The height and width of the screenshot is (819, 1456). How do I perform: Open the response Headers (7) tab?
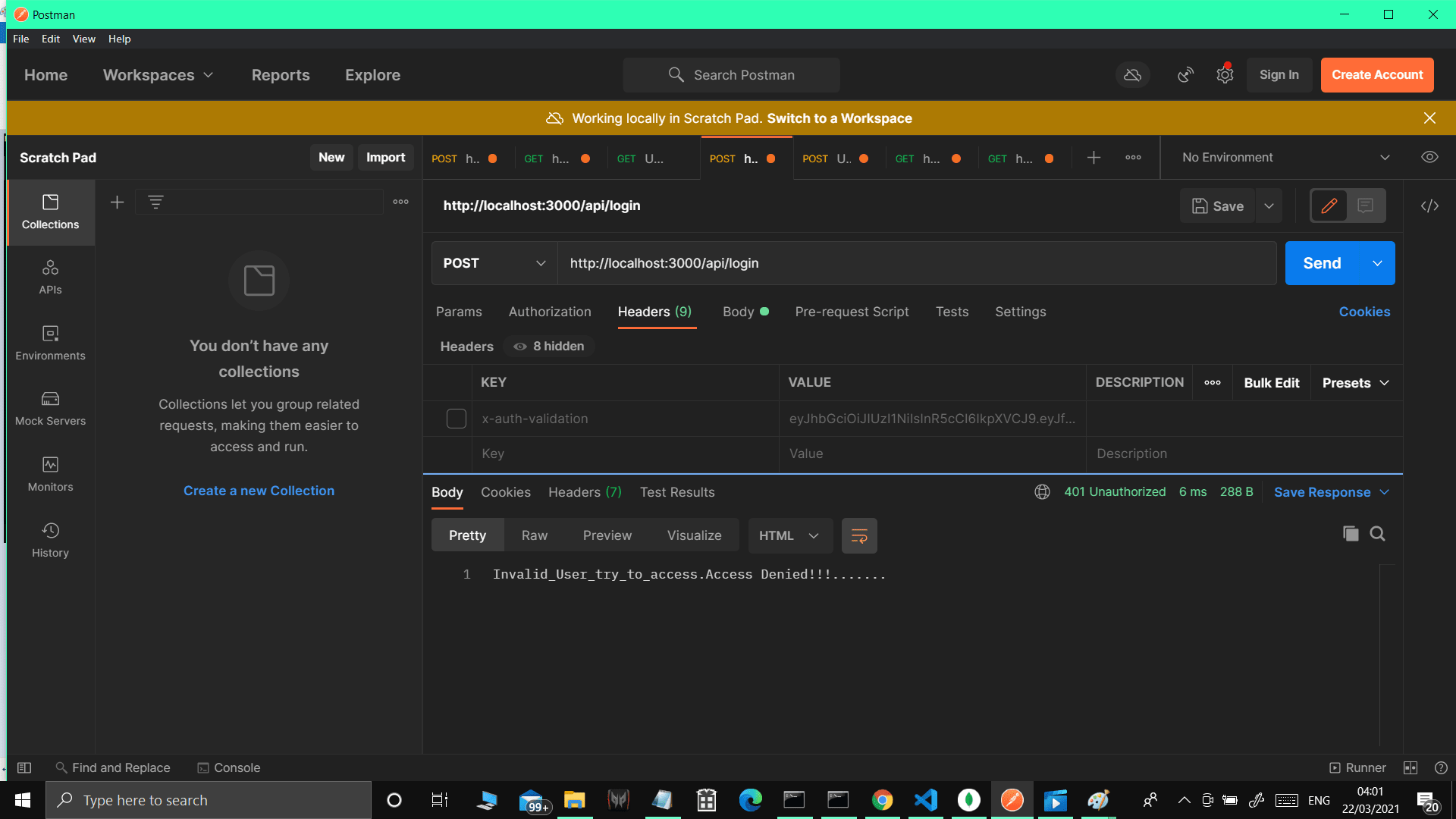pyautogui.click(x=585, y=492)
